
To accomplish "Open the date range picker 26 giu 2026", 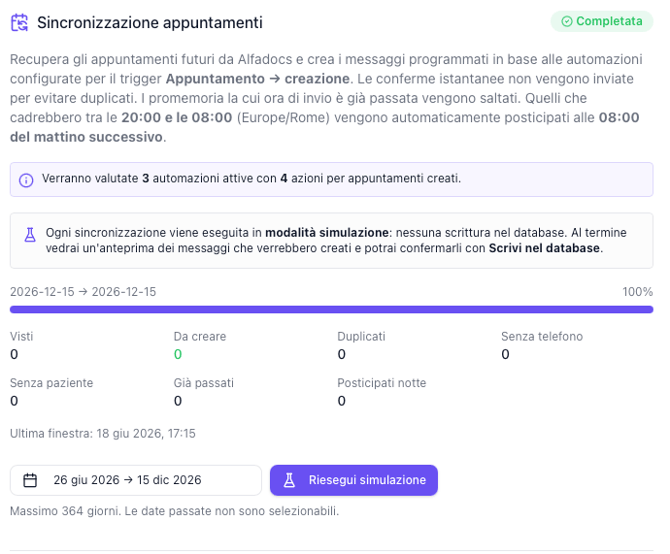I will (136, 480).
